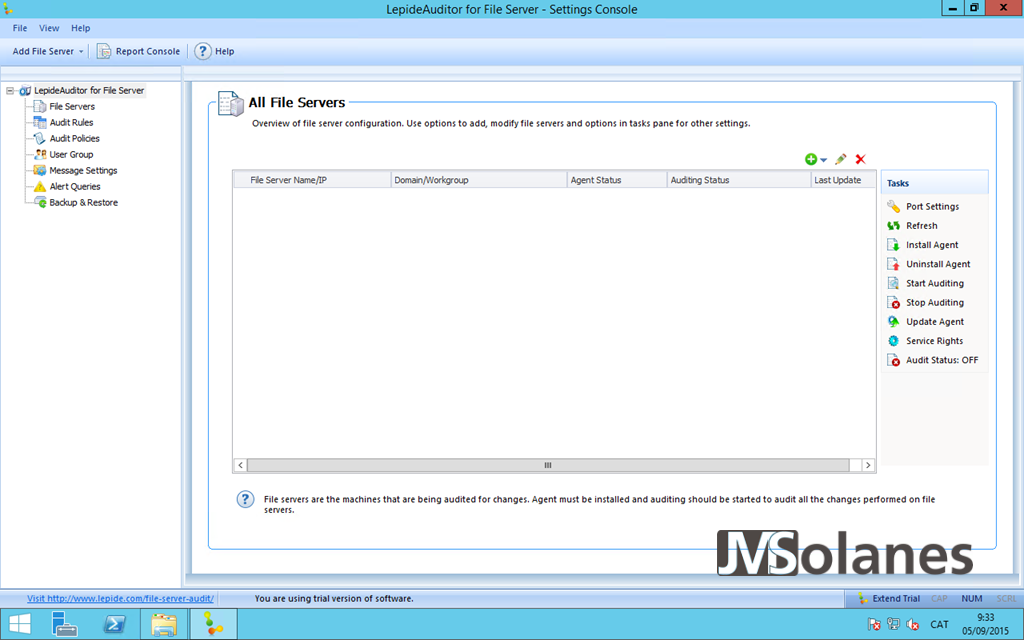This screenshot has width=1024, height=640.
Task: Click the taskbar clock showing 9:33
Action: [x=985, y=624]
